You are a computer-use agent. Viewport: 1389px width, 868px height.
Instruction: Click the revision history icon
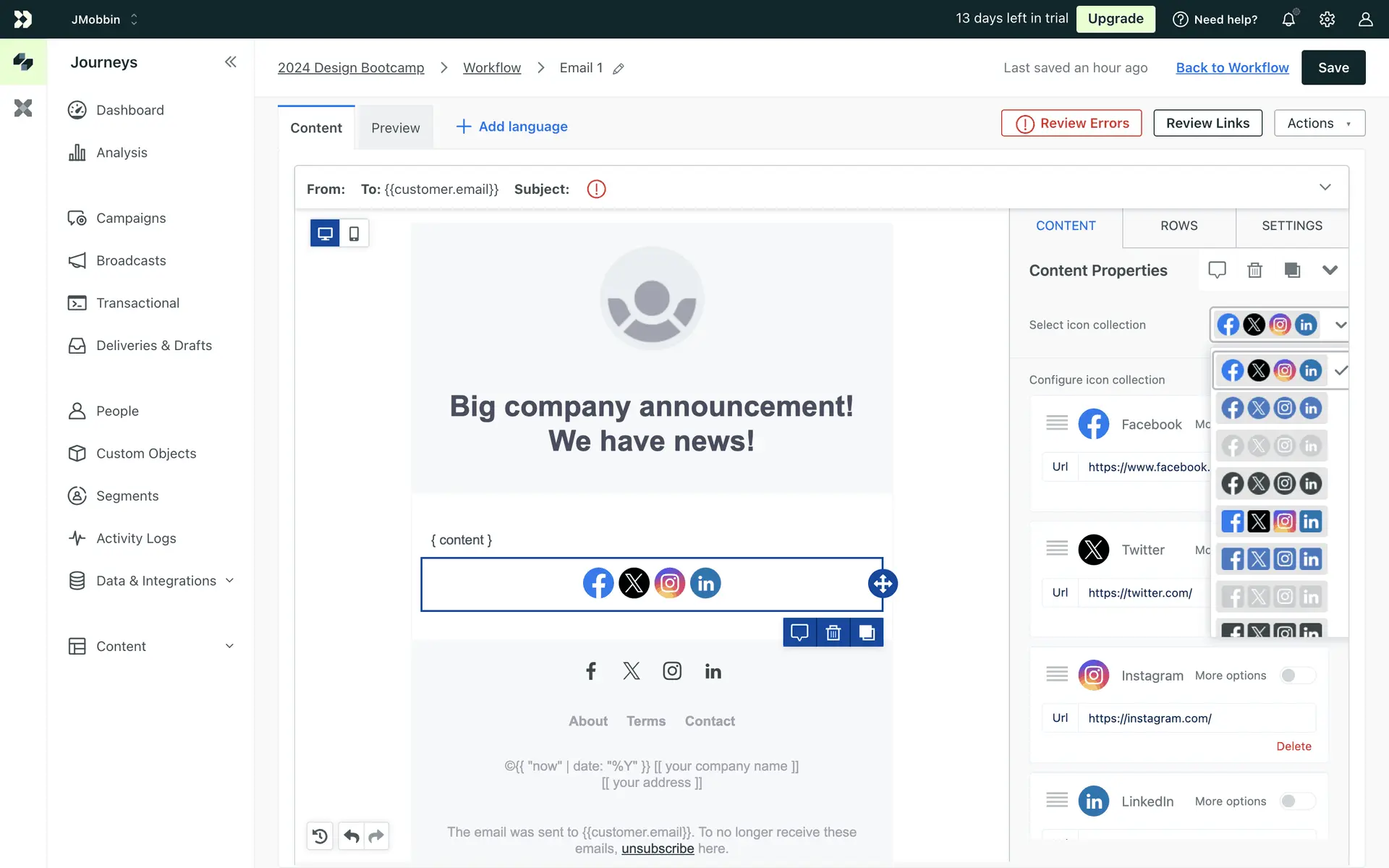tap(320, 836)
